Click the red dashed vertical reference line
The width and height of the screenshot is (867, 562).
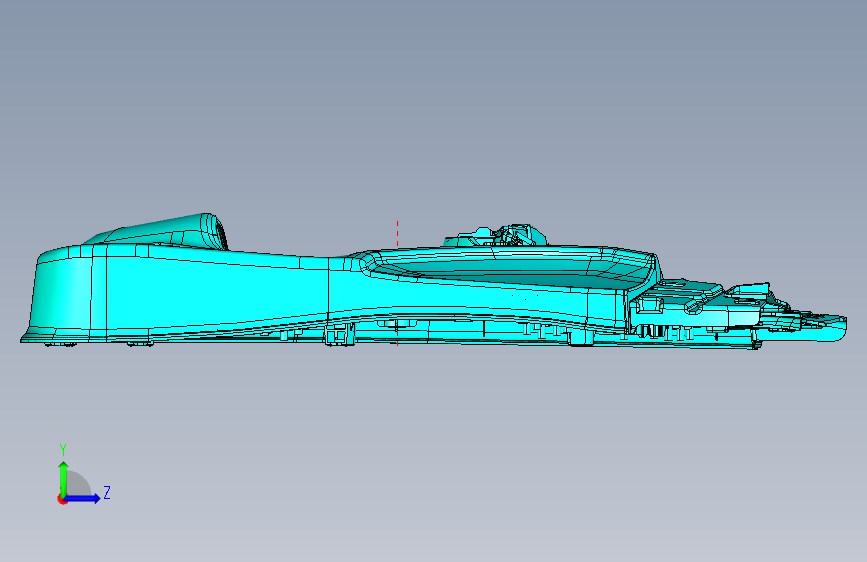click(x=397, y=283)
